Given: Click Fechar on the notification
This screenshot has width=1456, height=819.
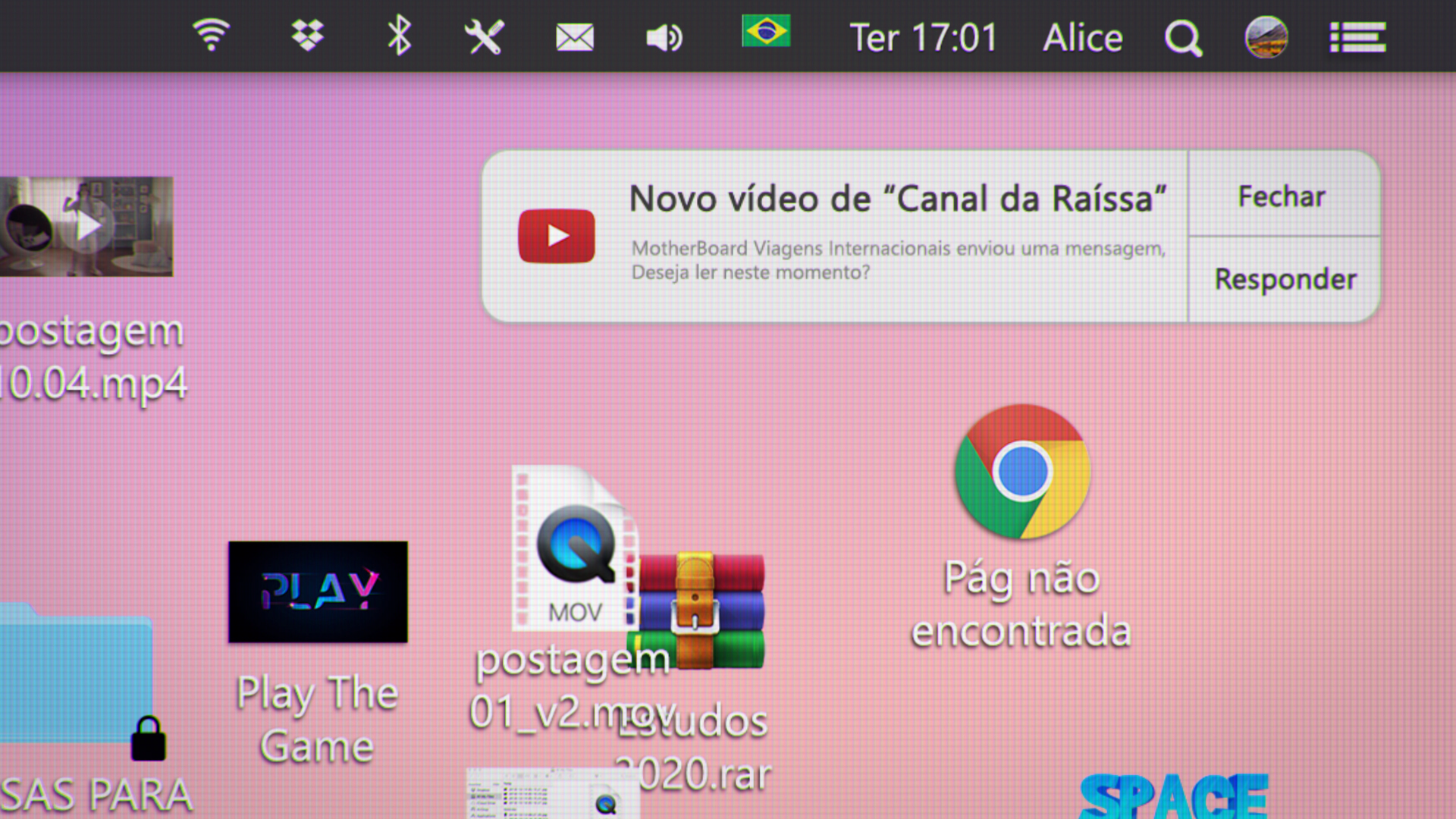Looking at the screenshot, I should coord(1282,196).
